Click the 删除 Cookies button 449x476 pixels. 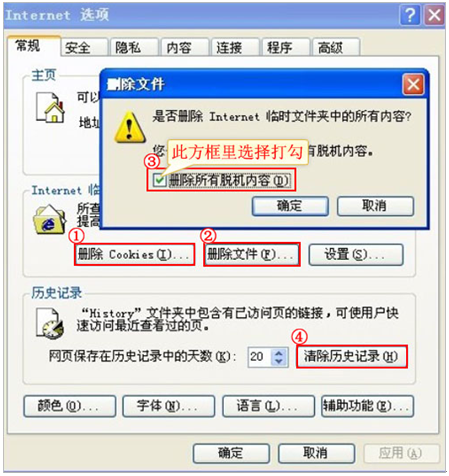[134, 255]
